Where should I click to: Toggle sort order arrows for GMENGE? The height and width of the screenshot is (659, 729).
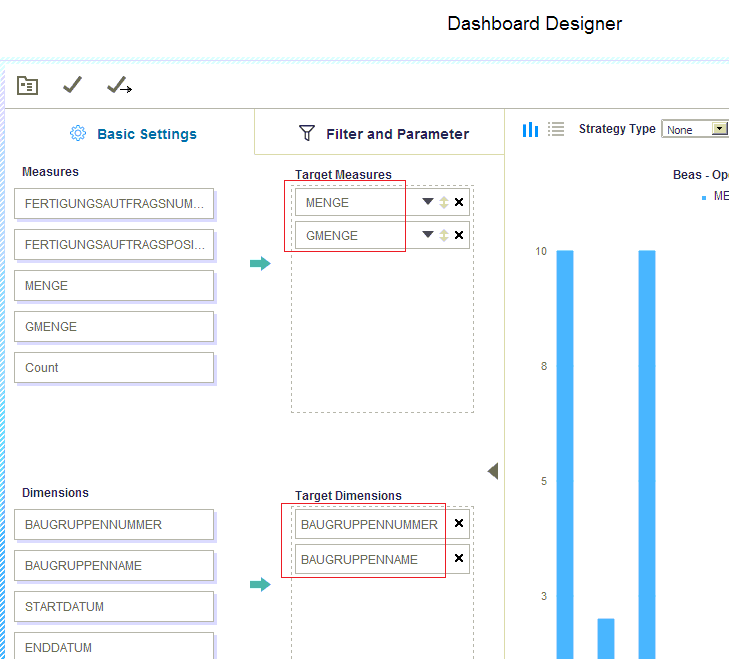[x=444, y=235]
